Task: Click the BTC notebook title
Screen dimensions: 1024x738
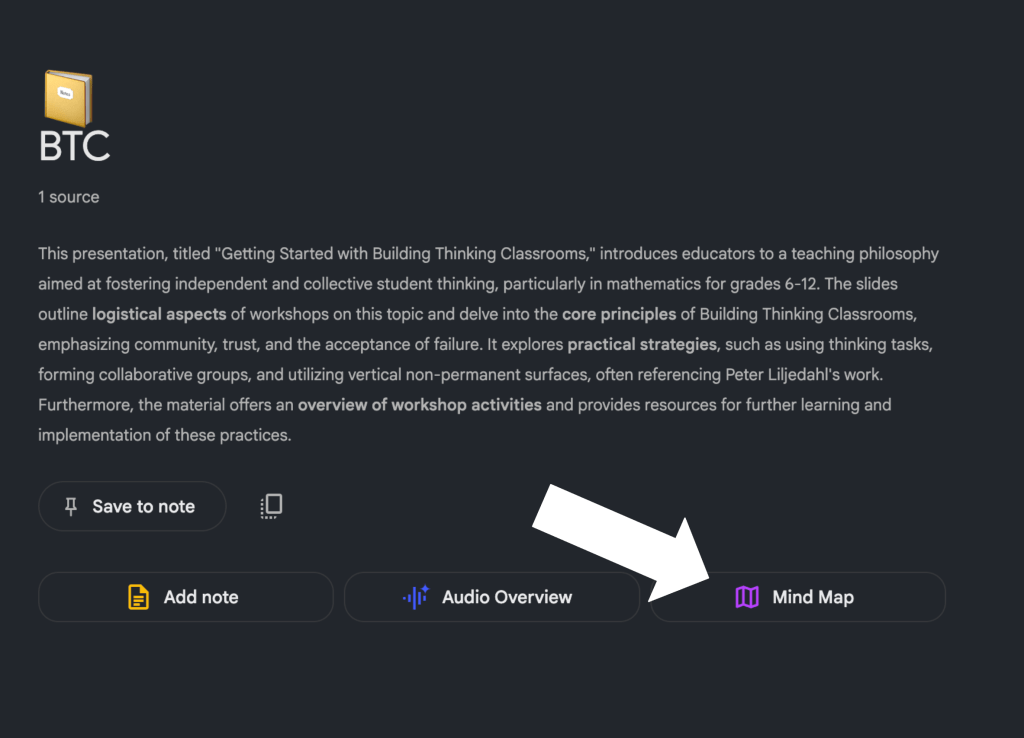Action: click(x=74, y=147)
